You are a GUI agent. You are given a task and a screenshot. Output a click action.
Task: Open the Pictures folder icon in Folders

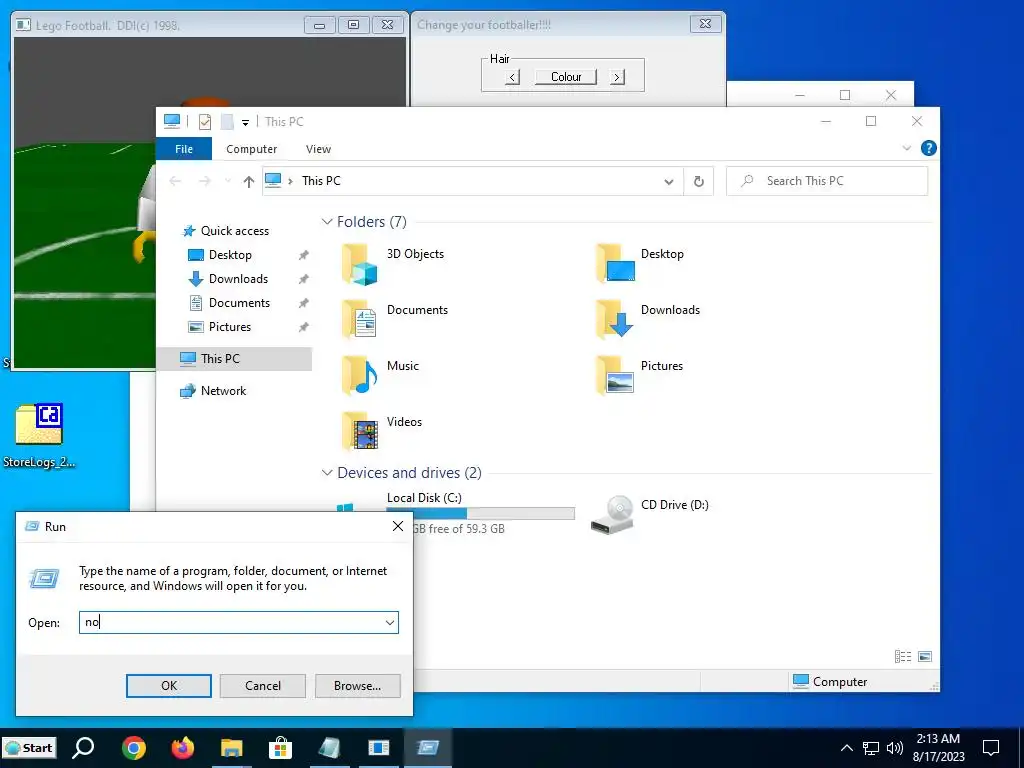click(x=615, y=376)
